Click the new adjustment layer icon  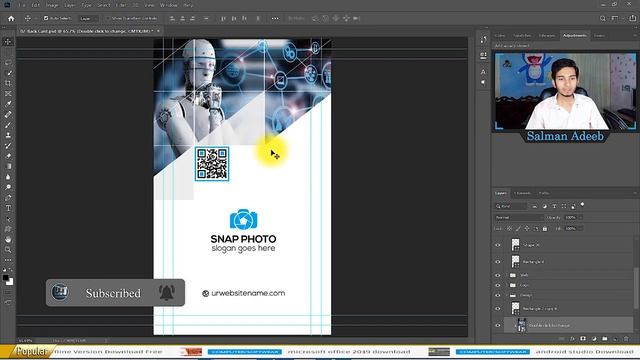pyautogui.click(x=594, y=339)
